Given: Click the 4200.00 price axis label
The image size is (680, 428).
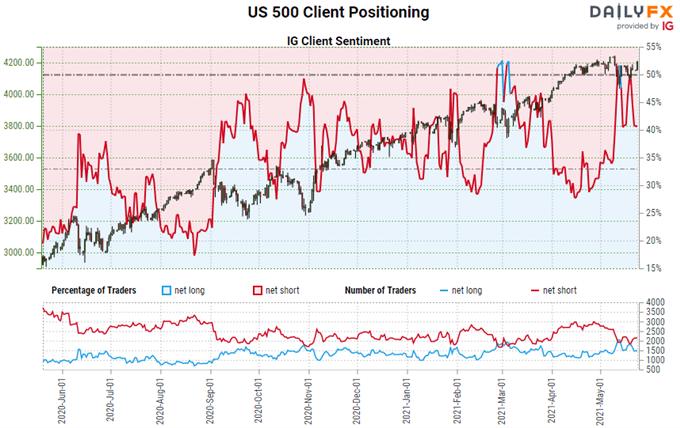Looking at the screenshot, I should 19,63.
